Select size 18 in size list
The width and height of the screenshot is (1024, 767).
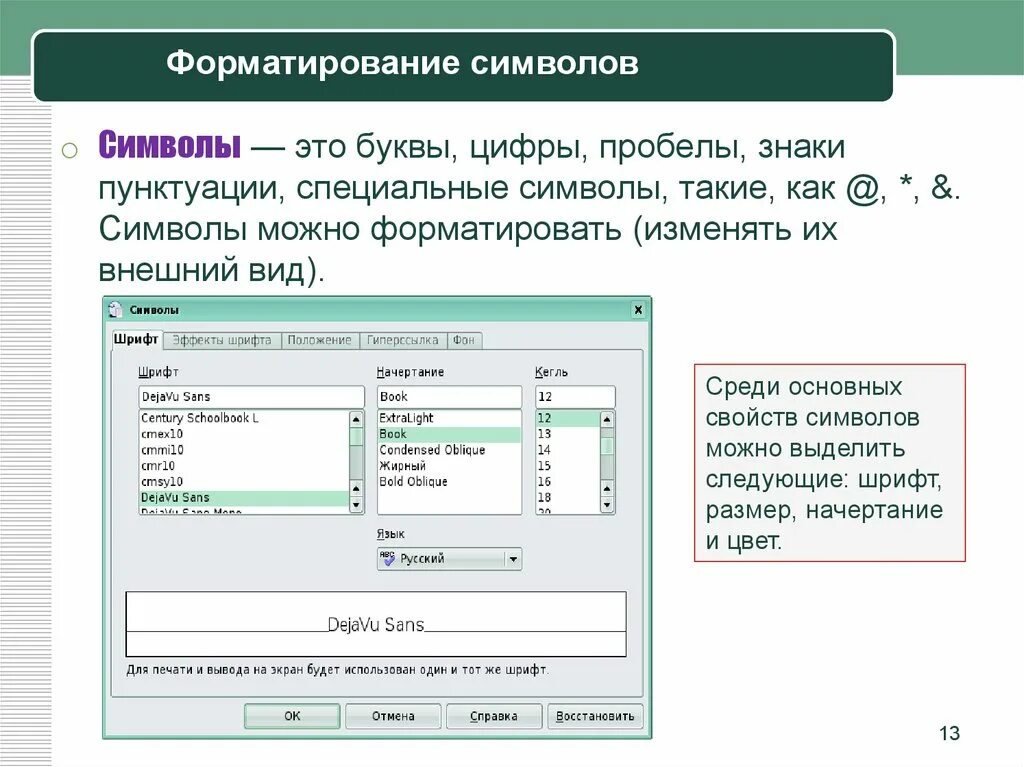568,498
